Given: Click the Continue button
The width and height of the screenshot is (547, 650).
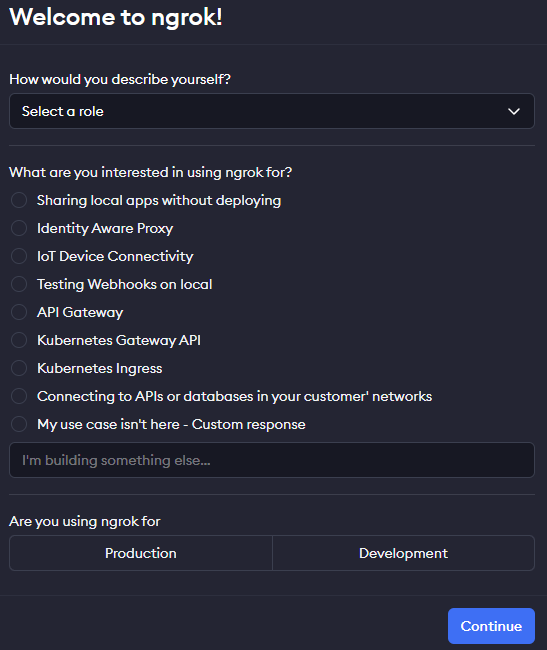Looking at the screenshot, I should pyautogui.click(x=491, y=626).
